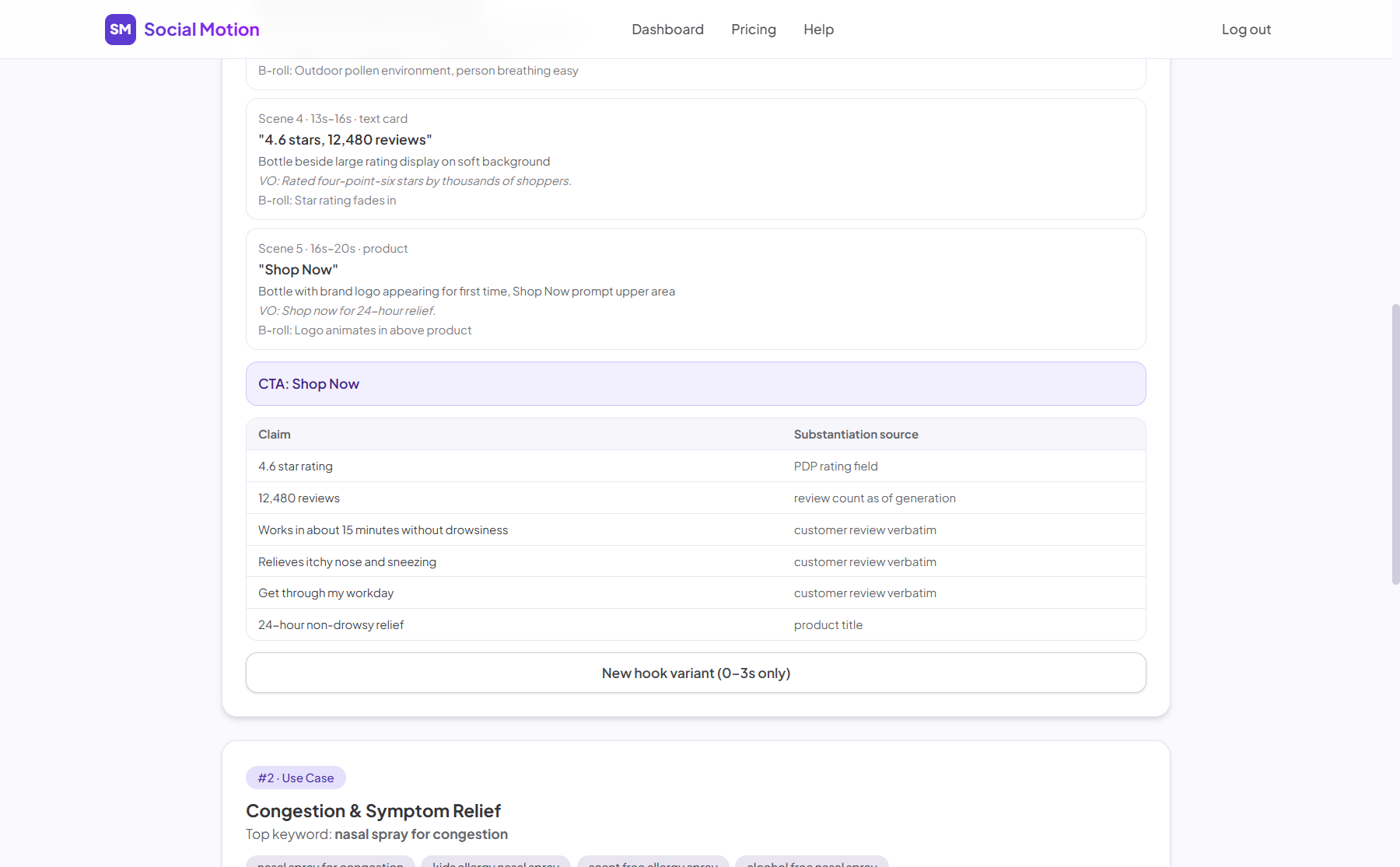Image resolution: width=1400 pixels, height=867 pixels.
Task: Click the Scene 5 · 16s–20s · product label
Action: click(x=333, y=249)
